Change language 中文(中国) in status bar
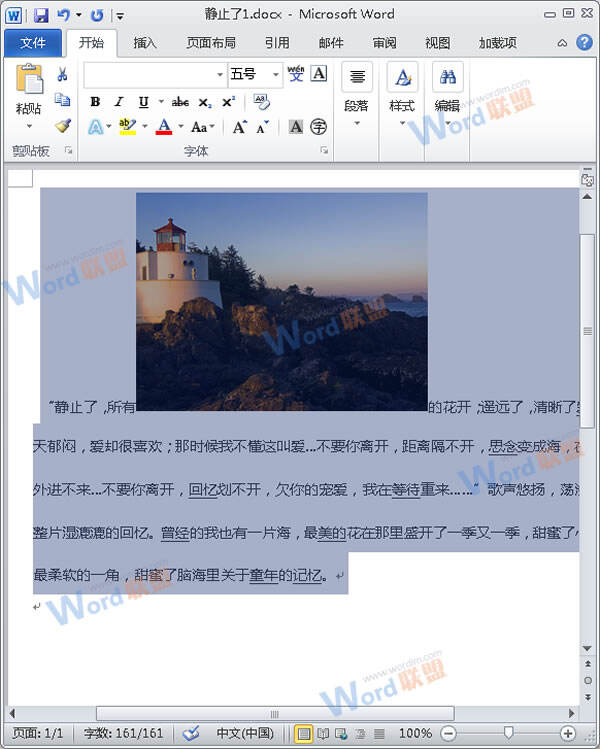The width and height of the screenshot is (600, 749). click(x=245, y=733)
